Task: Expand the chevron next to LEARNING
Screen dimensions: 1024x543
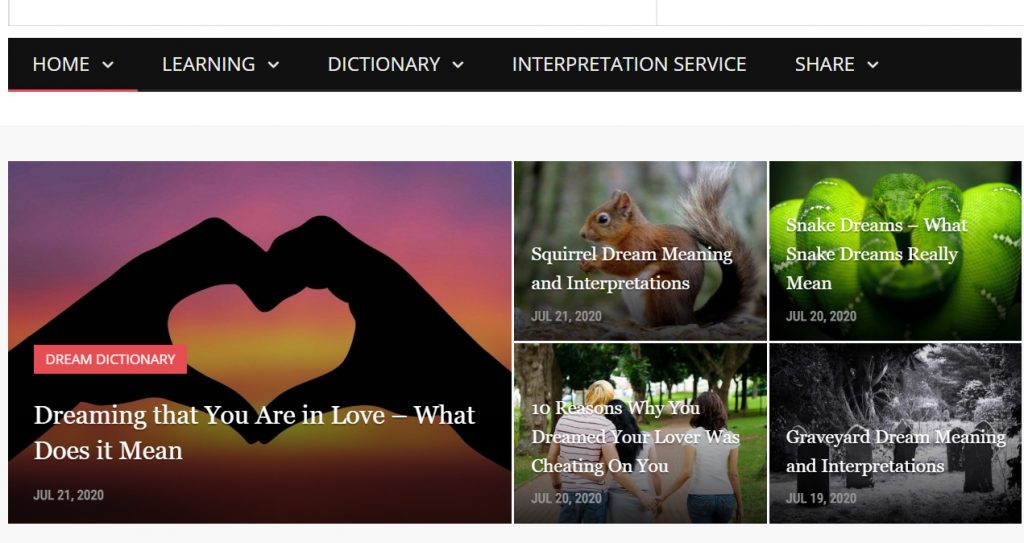Action: tap(274, 65)
